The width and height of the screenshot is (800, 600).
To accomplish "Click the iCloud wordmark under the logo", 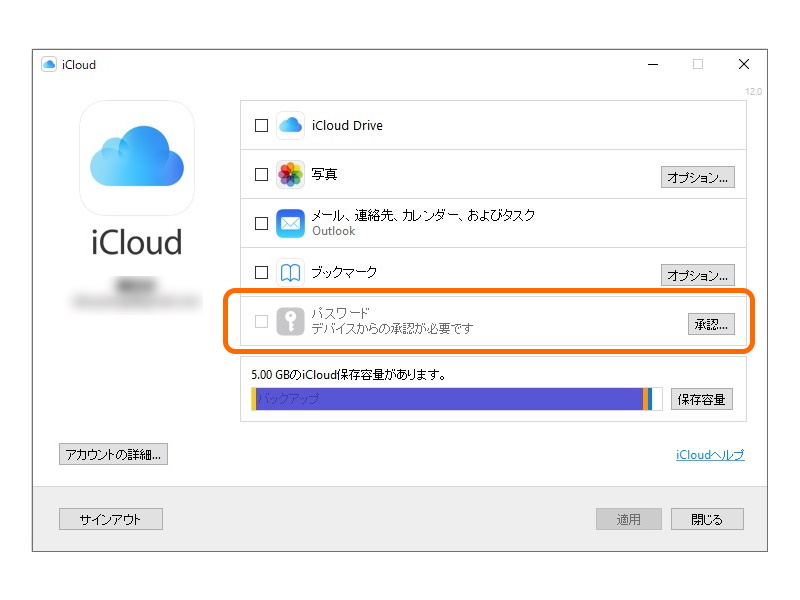I will [x=136, y=242].
